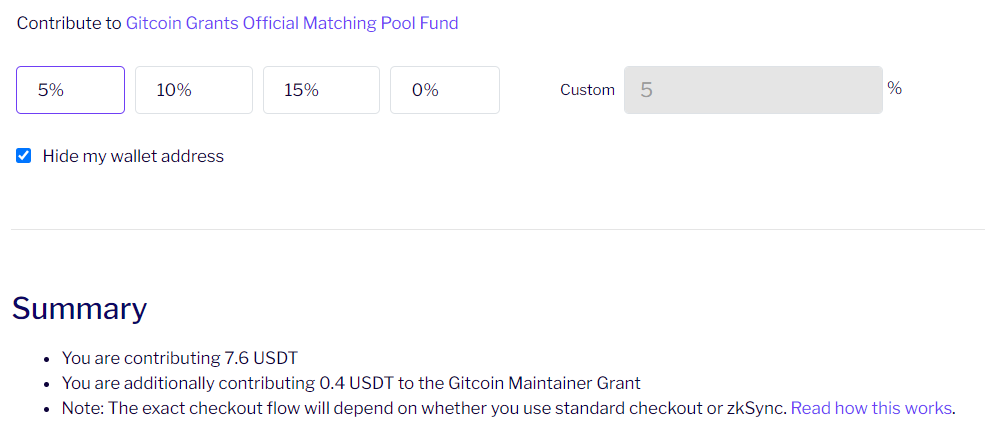Uncheck the Hide my wallet address checkbox
Image resolution: width=985 pixels, height=433 pixels.
pos(24,156)
